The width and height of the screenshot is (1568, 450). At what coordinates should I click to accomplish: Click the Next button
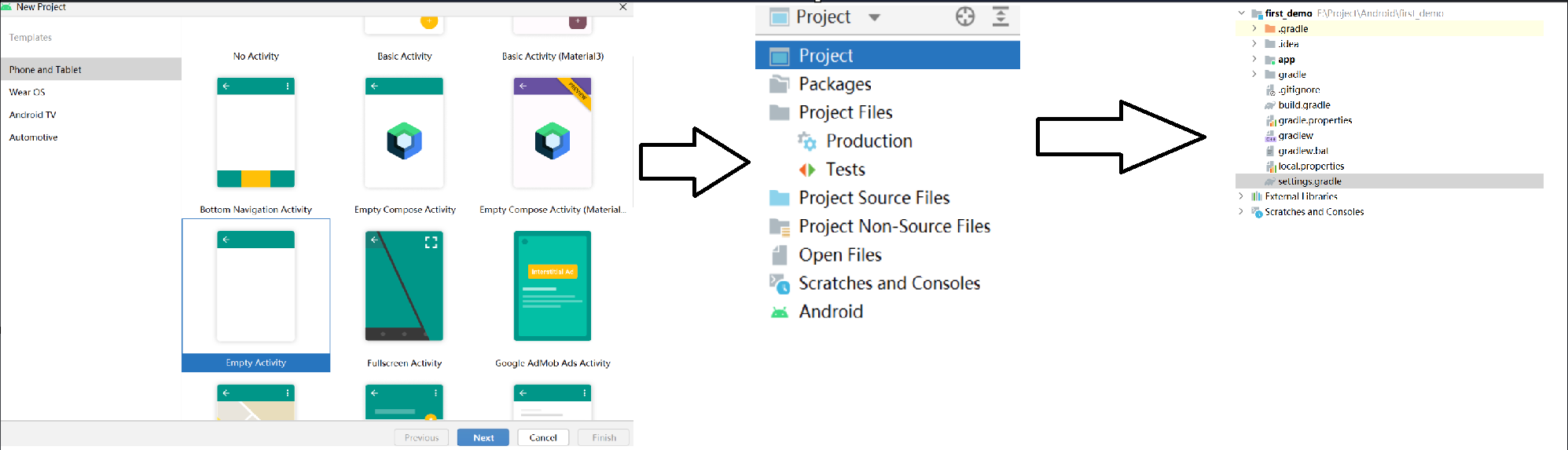483,437
